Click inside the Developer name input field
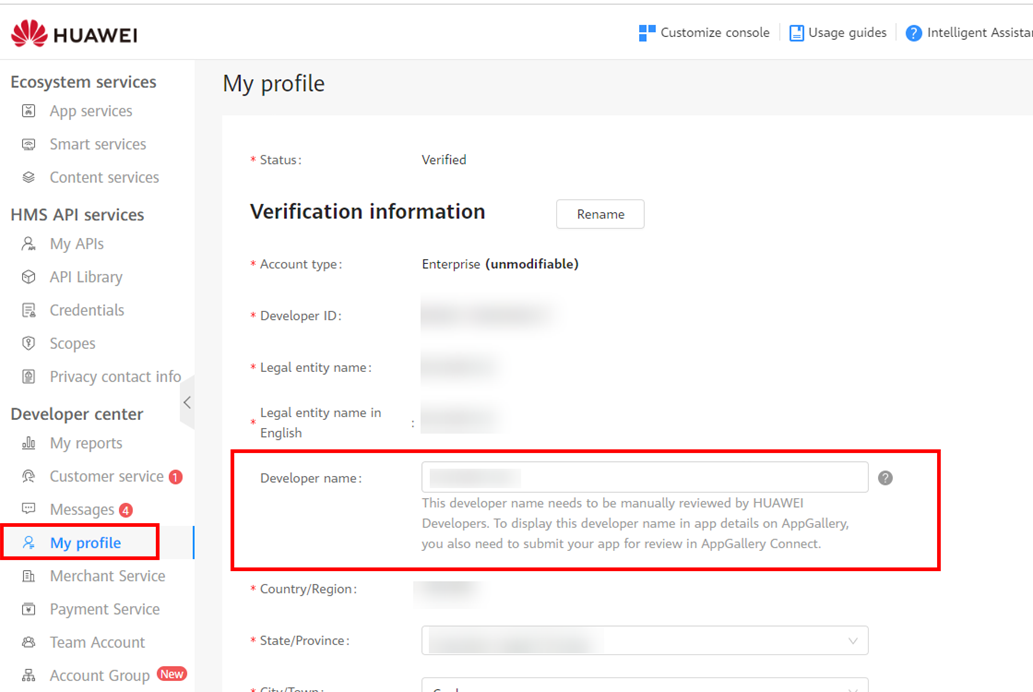This screenshot has height=692, width=1033. tap(644, 477)
